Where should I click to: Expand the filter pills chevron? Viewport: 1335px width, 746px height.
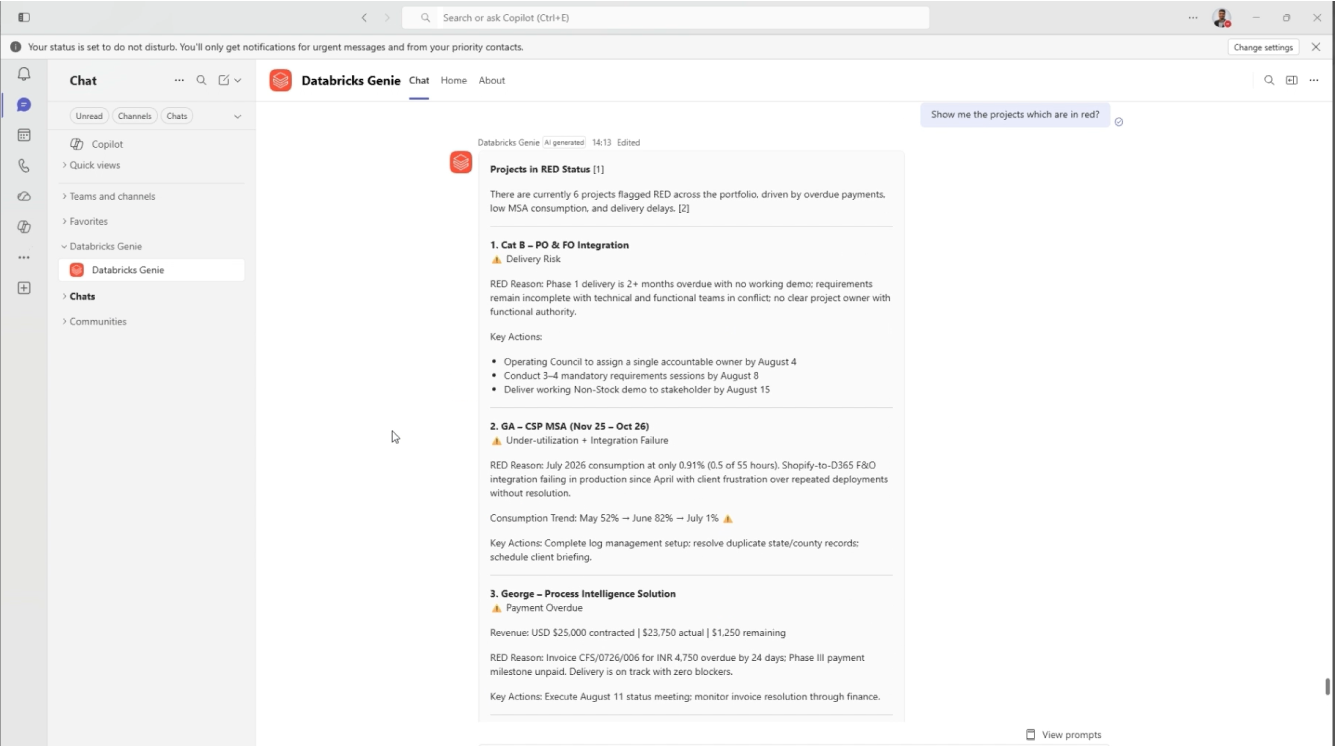pyautogui.click(x=237, y=116)
